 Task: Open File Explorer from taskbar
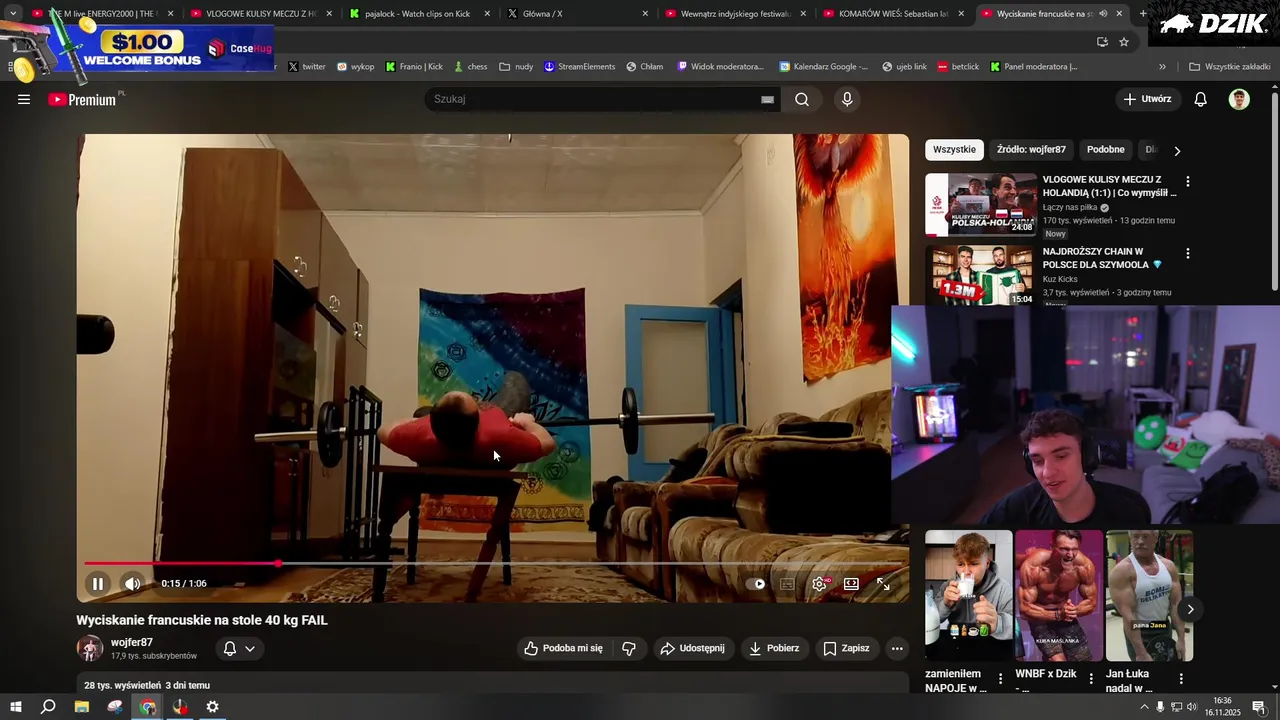(82, 707)
